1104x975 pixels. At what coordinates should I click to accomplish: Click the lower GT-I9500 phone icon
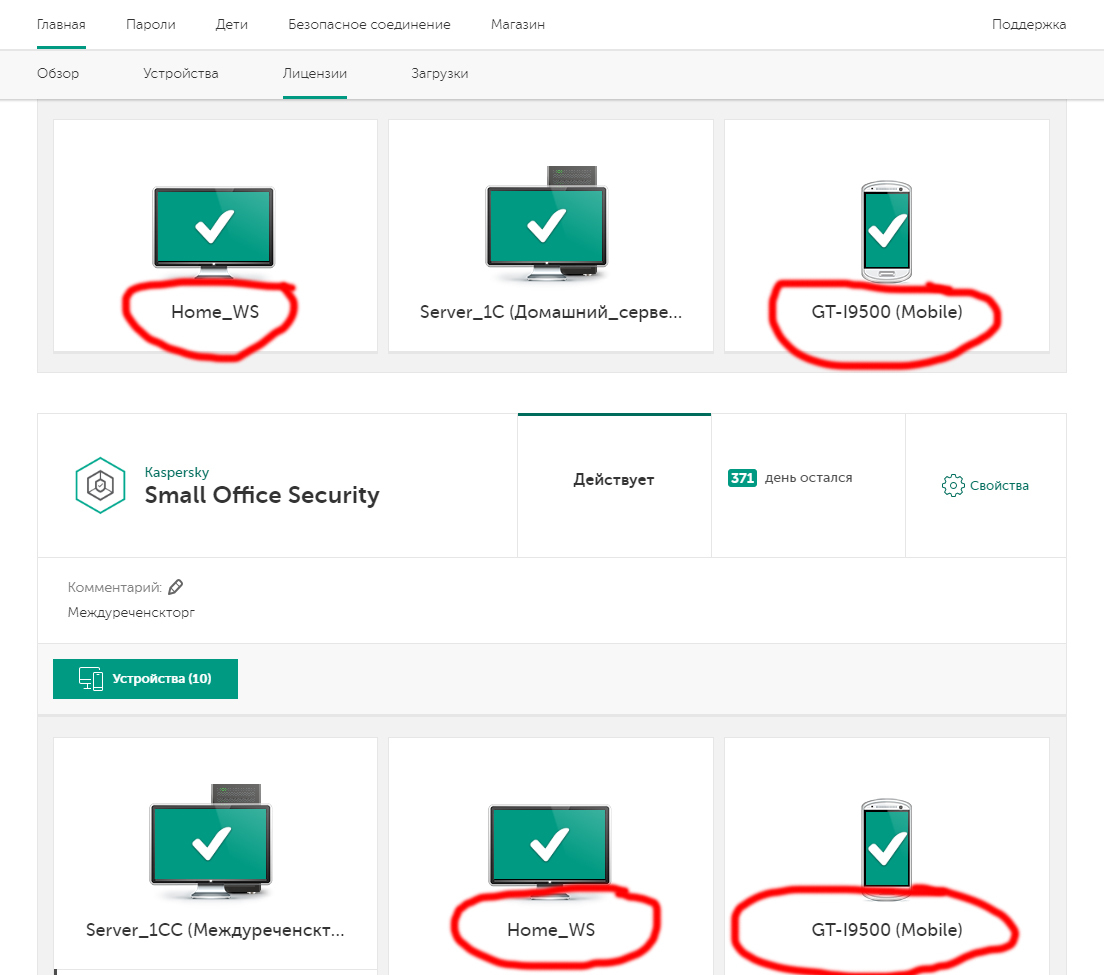pos(886,849)
